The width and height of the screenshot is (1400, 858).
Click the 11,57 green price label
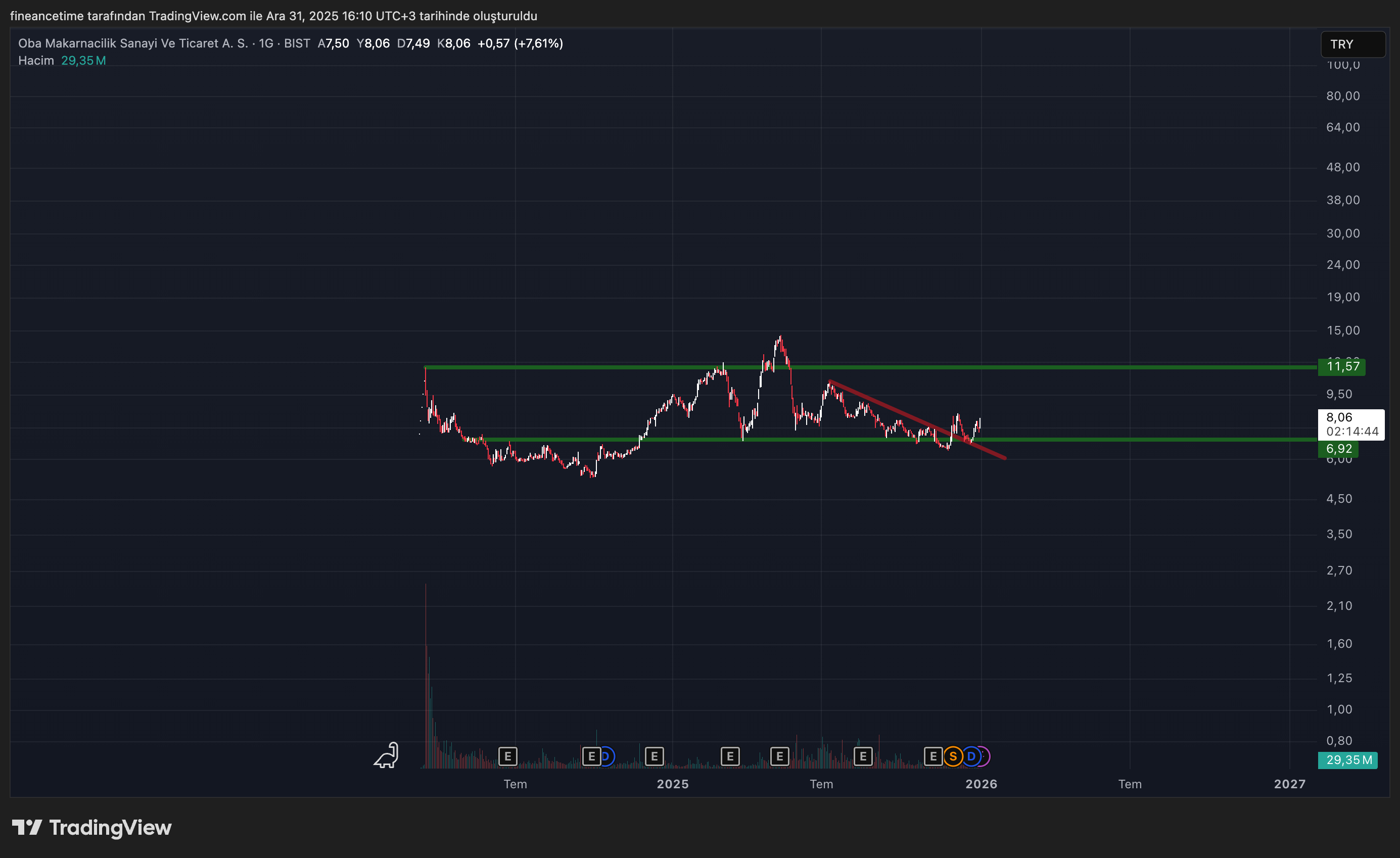point(1342,366)
